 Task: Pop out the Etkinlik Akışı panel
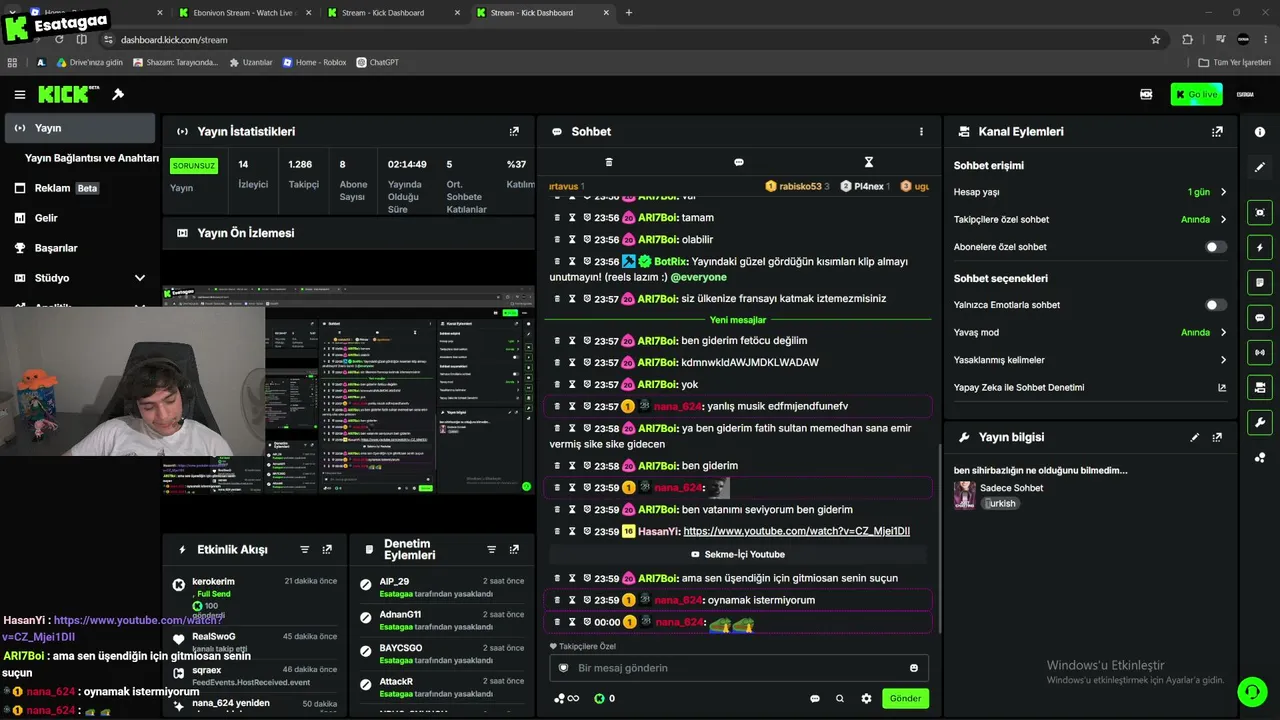coord(327,550)
